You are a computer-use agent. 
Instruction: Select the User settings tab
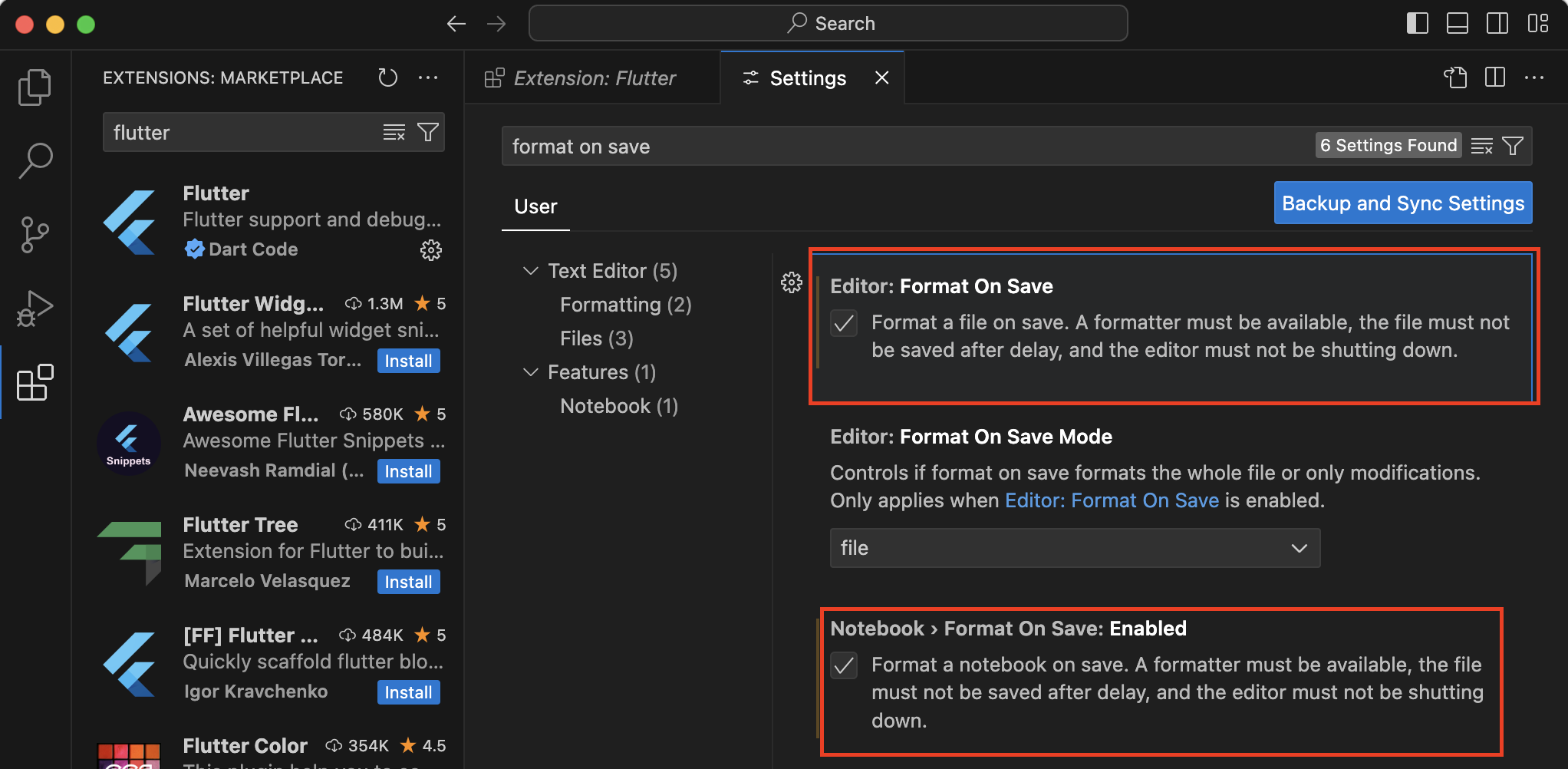535,206
